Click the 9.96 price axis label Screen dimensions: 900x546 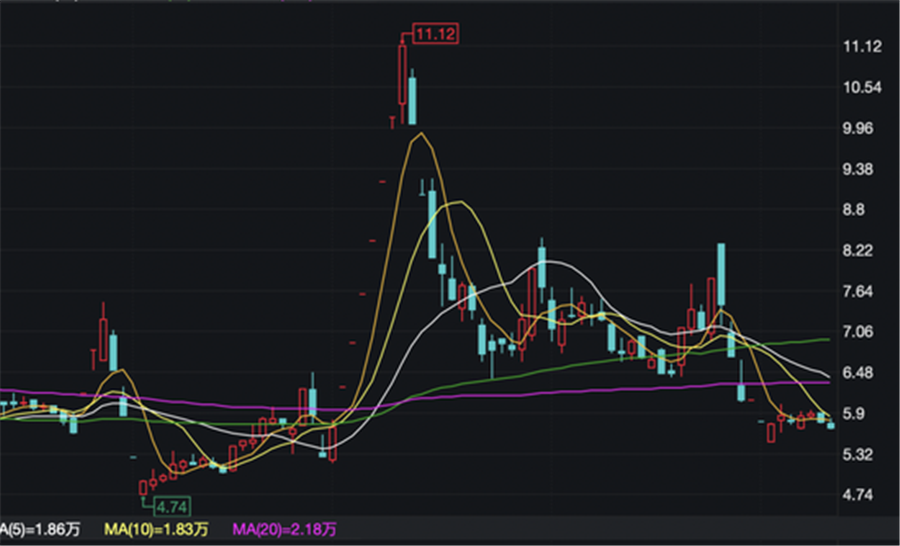[x=861, y=129]
